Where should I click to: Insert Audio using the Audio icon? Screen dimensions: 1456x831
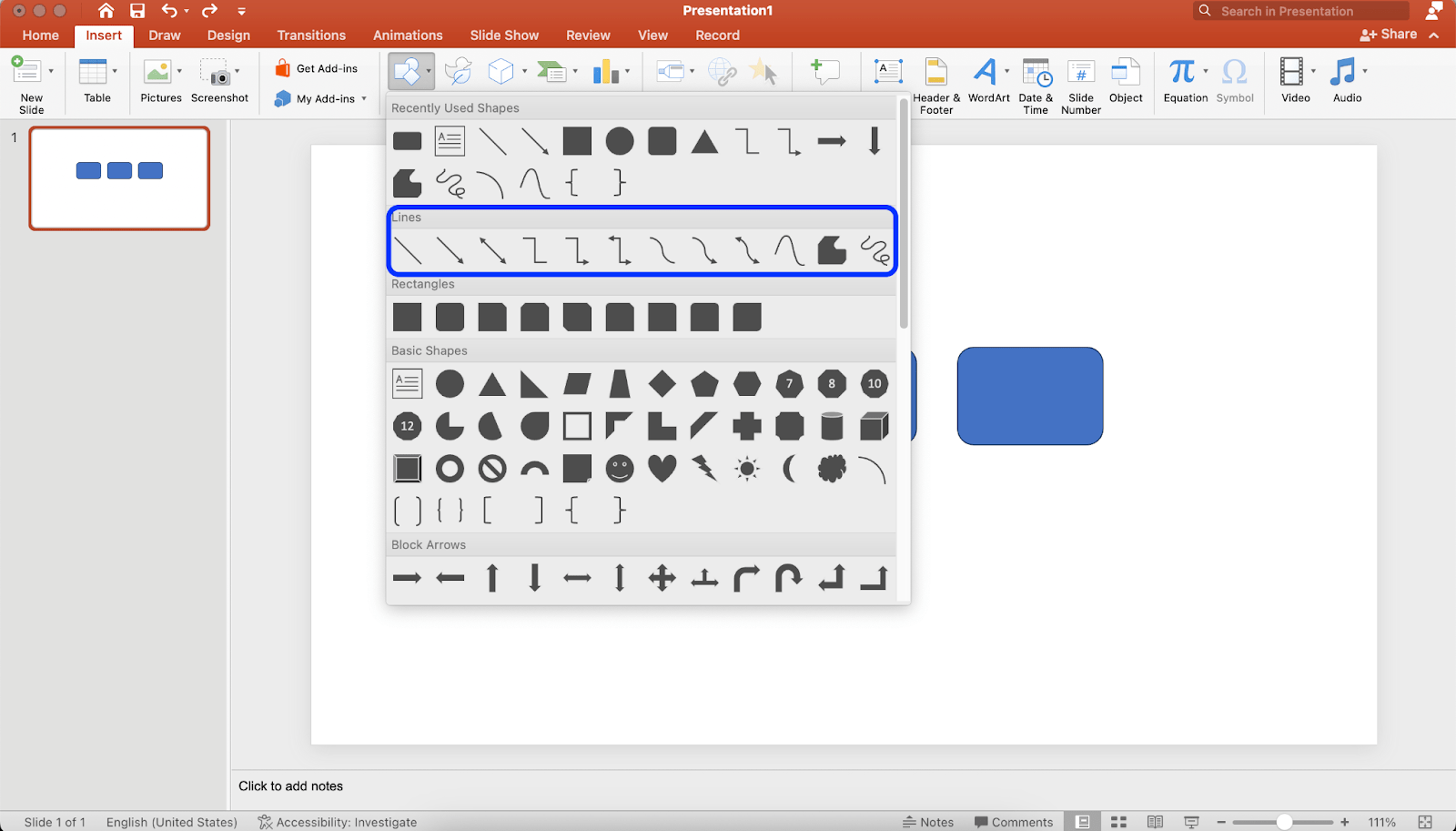1346,82
